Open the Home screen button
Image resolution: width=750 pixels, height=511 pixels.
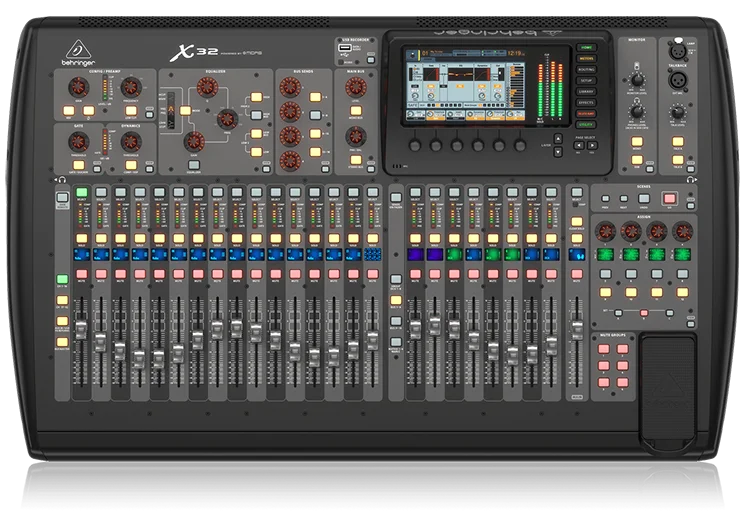coord(586,47)
